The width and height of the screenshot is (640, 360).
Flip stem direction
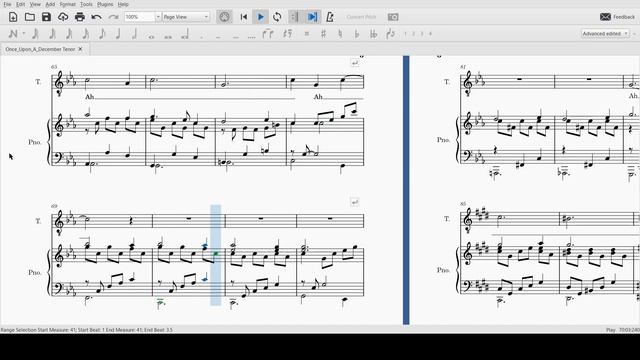click(x=390, y=34)
